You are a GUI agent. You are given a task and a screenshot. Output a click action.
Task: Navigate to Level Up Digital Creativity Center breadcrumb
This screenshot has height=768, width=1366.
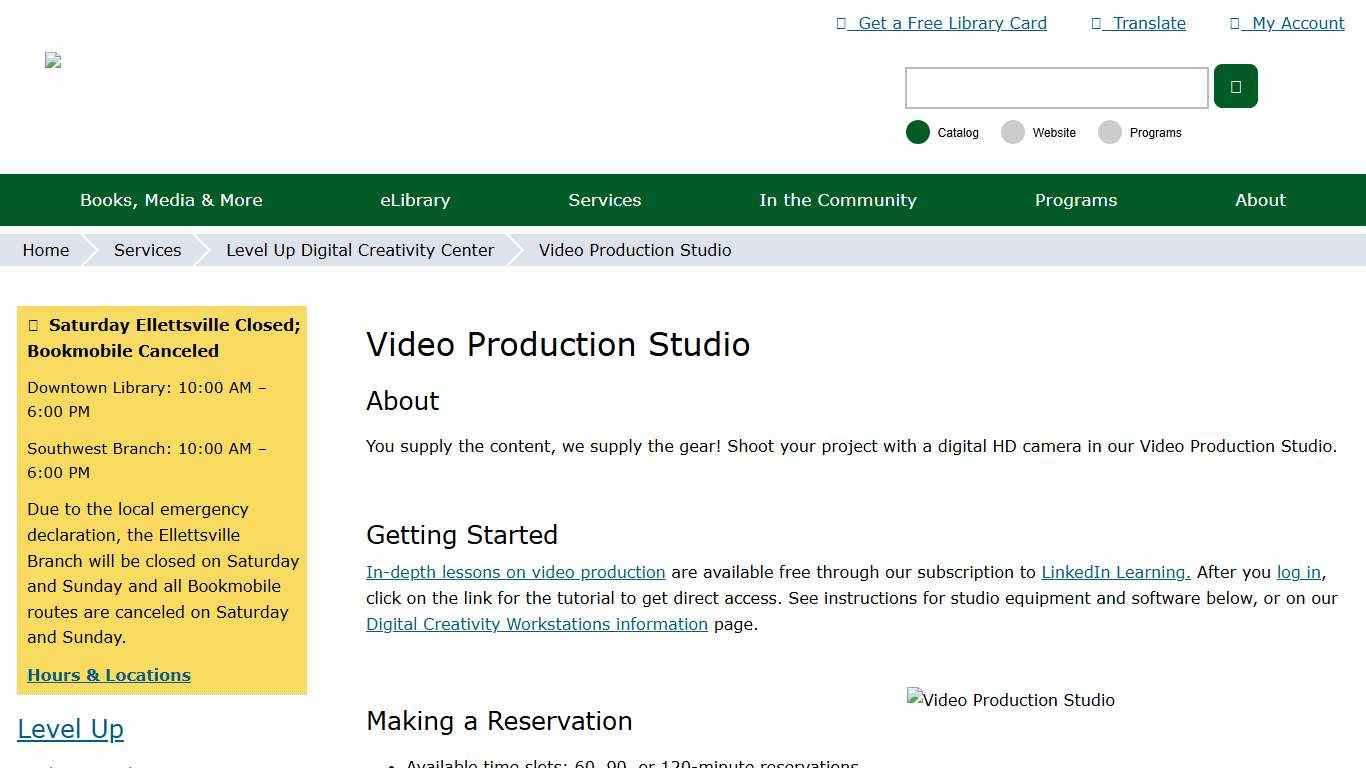pyautogui.click(x=360, y=250)
